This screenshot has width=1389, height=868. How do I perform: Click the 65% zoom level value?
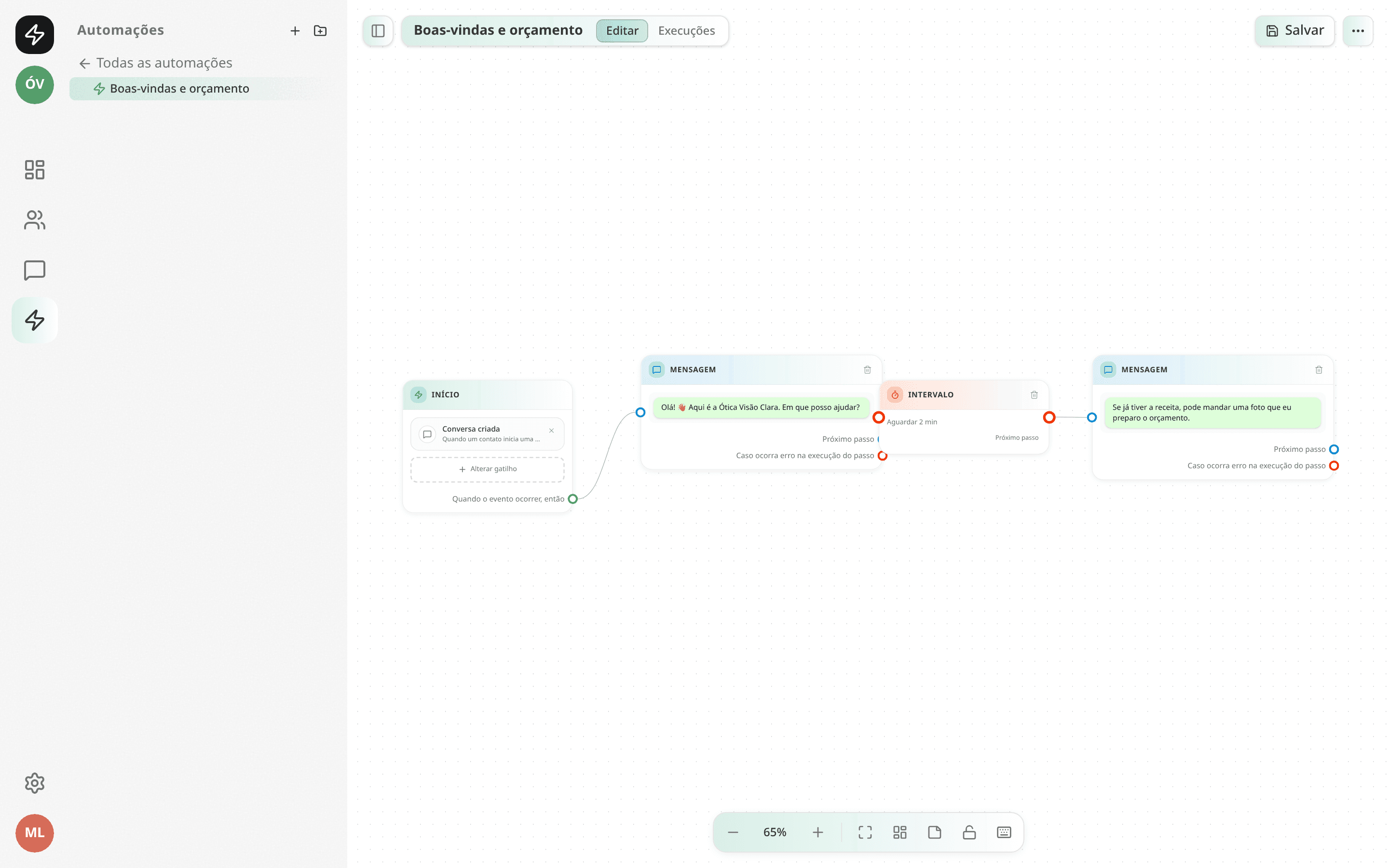(x=775, y=832)
